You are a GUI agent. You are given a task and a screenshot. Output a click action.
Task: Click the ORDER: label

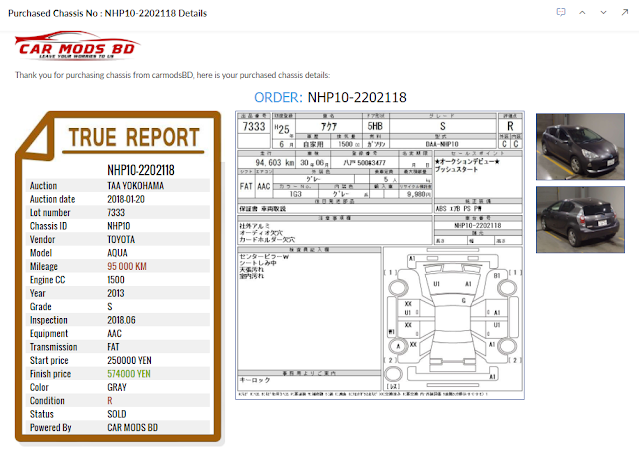pyautogui.click(x=278, y=97)
